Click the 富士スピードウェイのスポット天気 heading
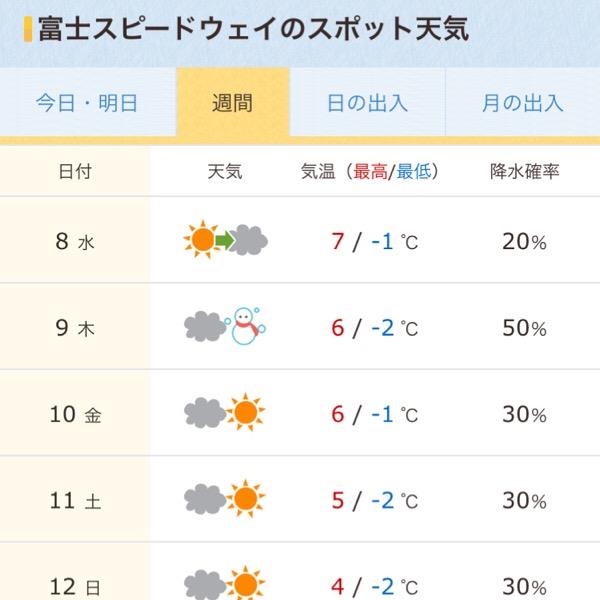 (x=253, y=29)
